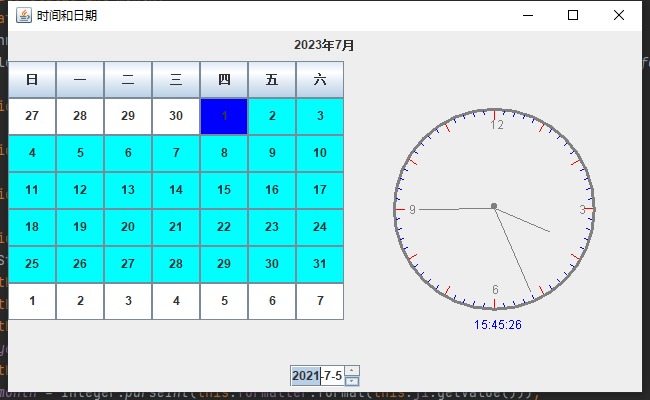Select white day 6 cell in last row
This screenshot has width=650, height=400.
tap(272, 301)
